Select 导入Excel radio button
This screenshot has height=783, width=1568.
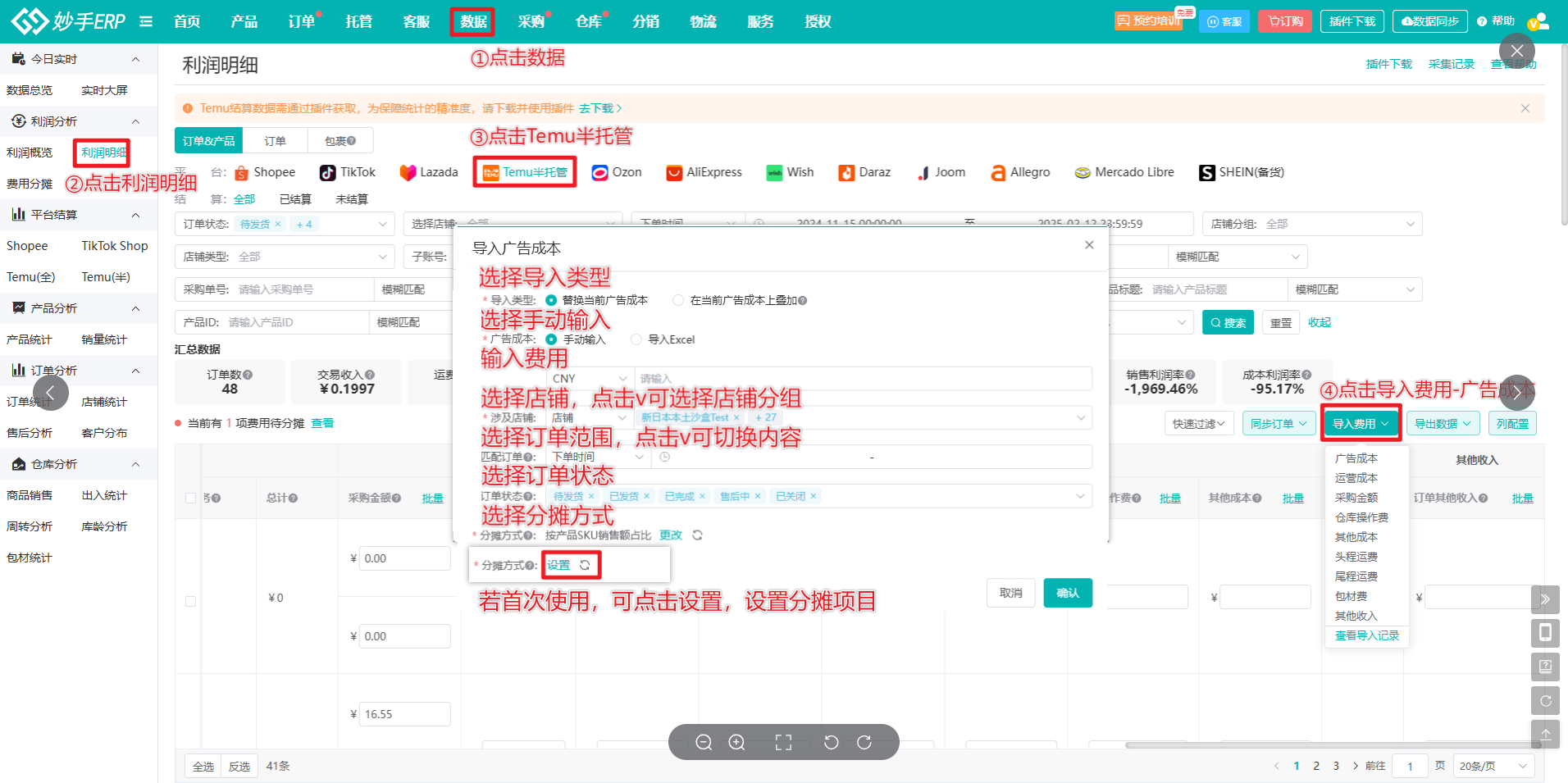coord(636,339)
